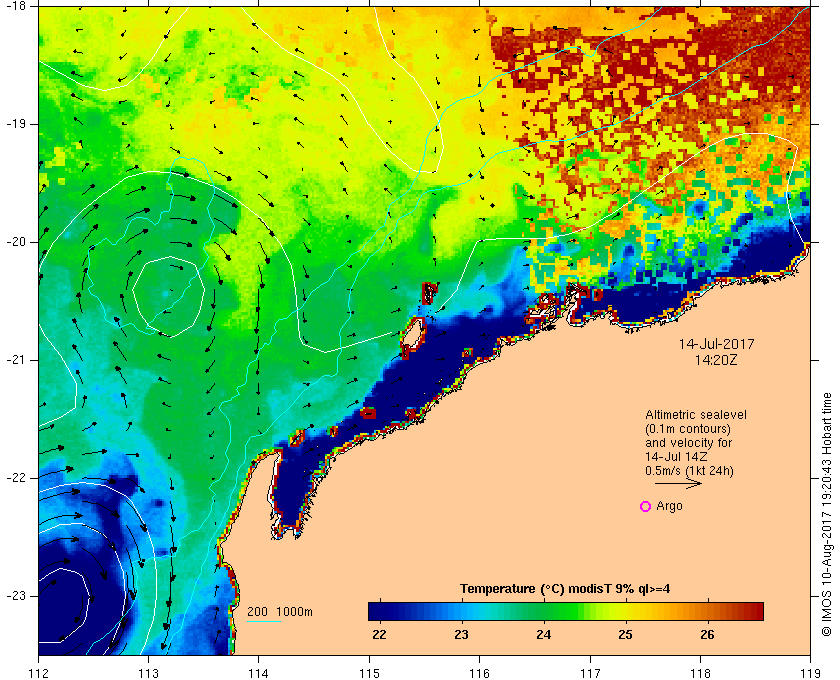840x680 pixels.
Task: Click latitude axis label '-23'
Action: pyautogui.click(x=15, y=596)
